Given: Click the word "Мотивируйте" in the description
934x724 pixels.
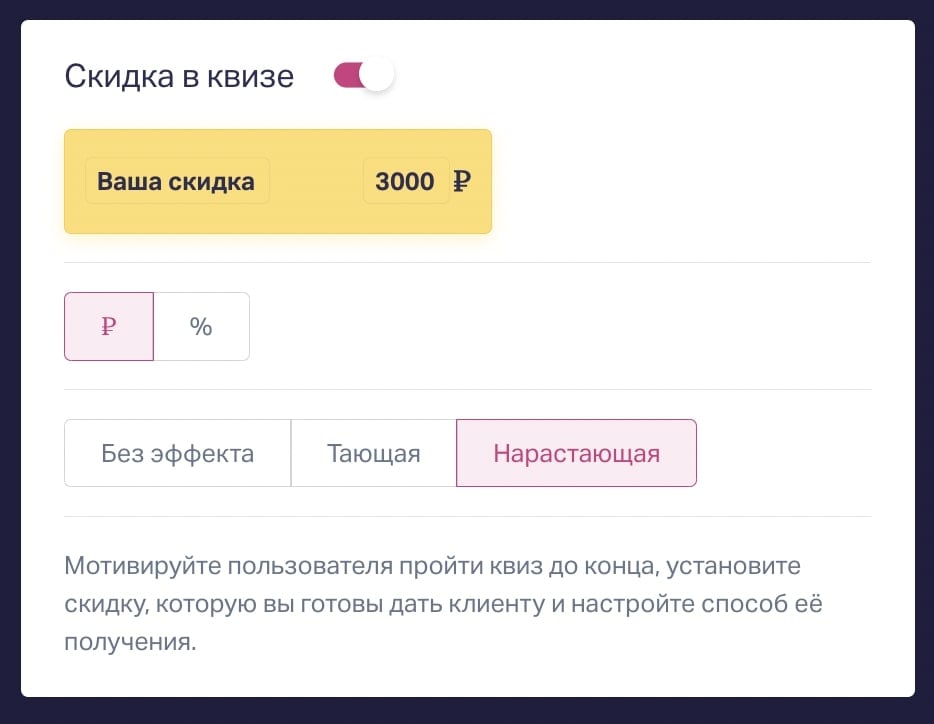Looking at the screenshot, I should (x=141, y=567).
